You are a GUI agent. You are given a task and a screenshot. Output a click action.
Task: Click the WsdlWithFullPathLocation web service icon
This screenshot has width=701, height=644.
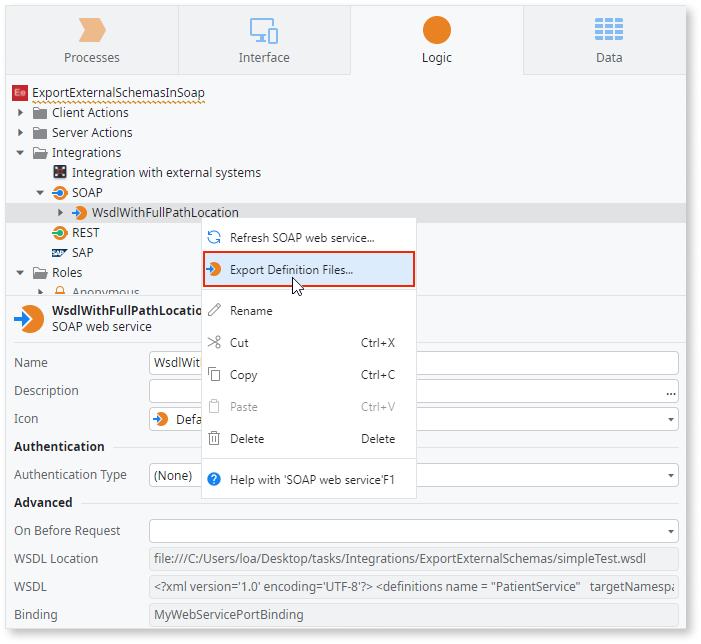click(x=80, y=213)
